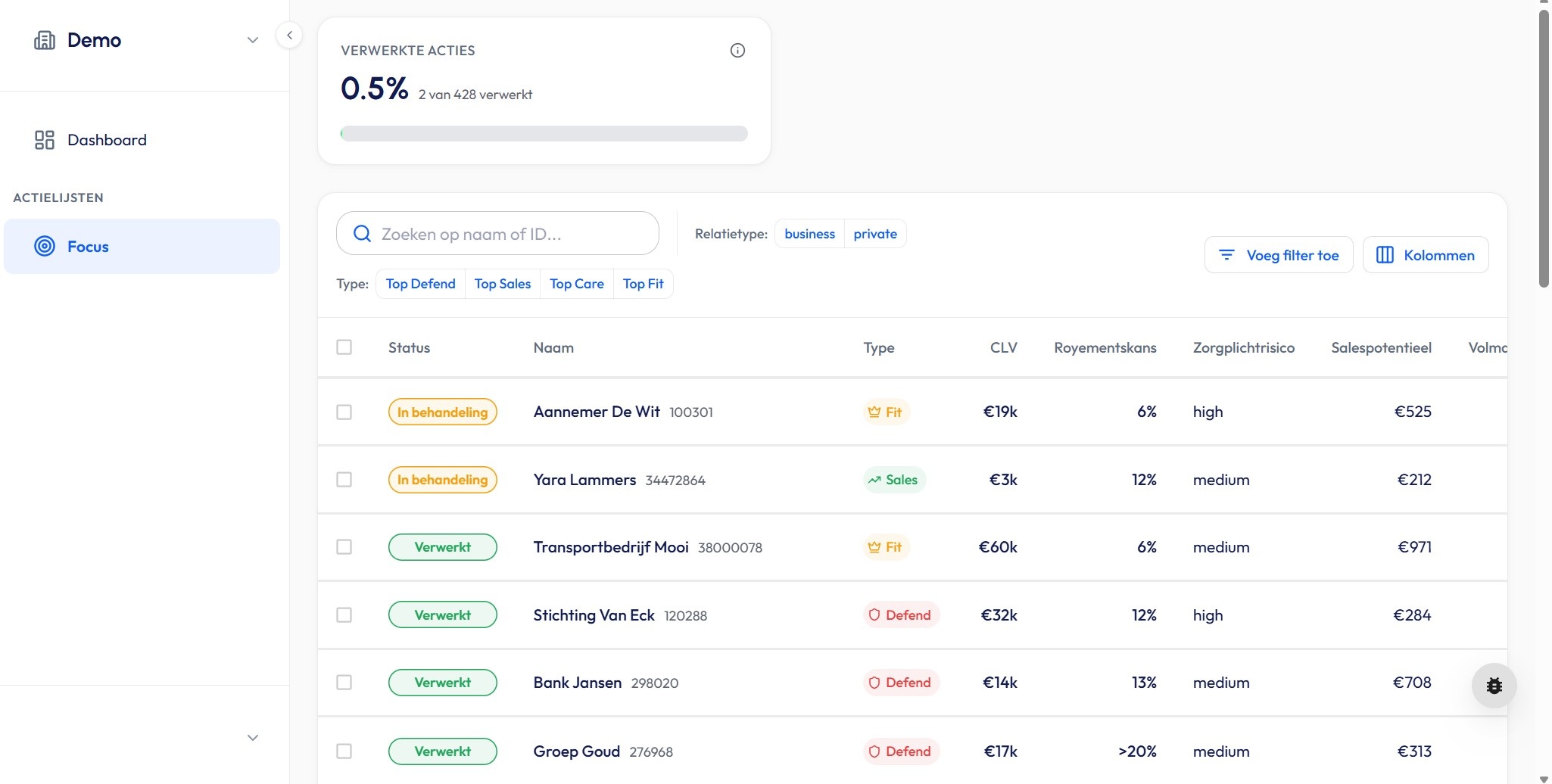
Task: Click the Defend shield badge for Bank Jansen
Action: tap(901, 683)
